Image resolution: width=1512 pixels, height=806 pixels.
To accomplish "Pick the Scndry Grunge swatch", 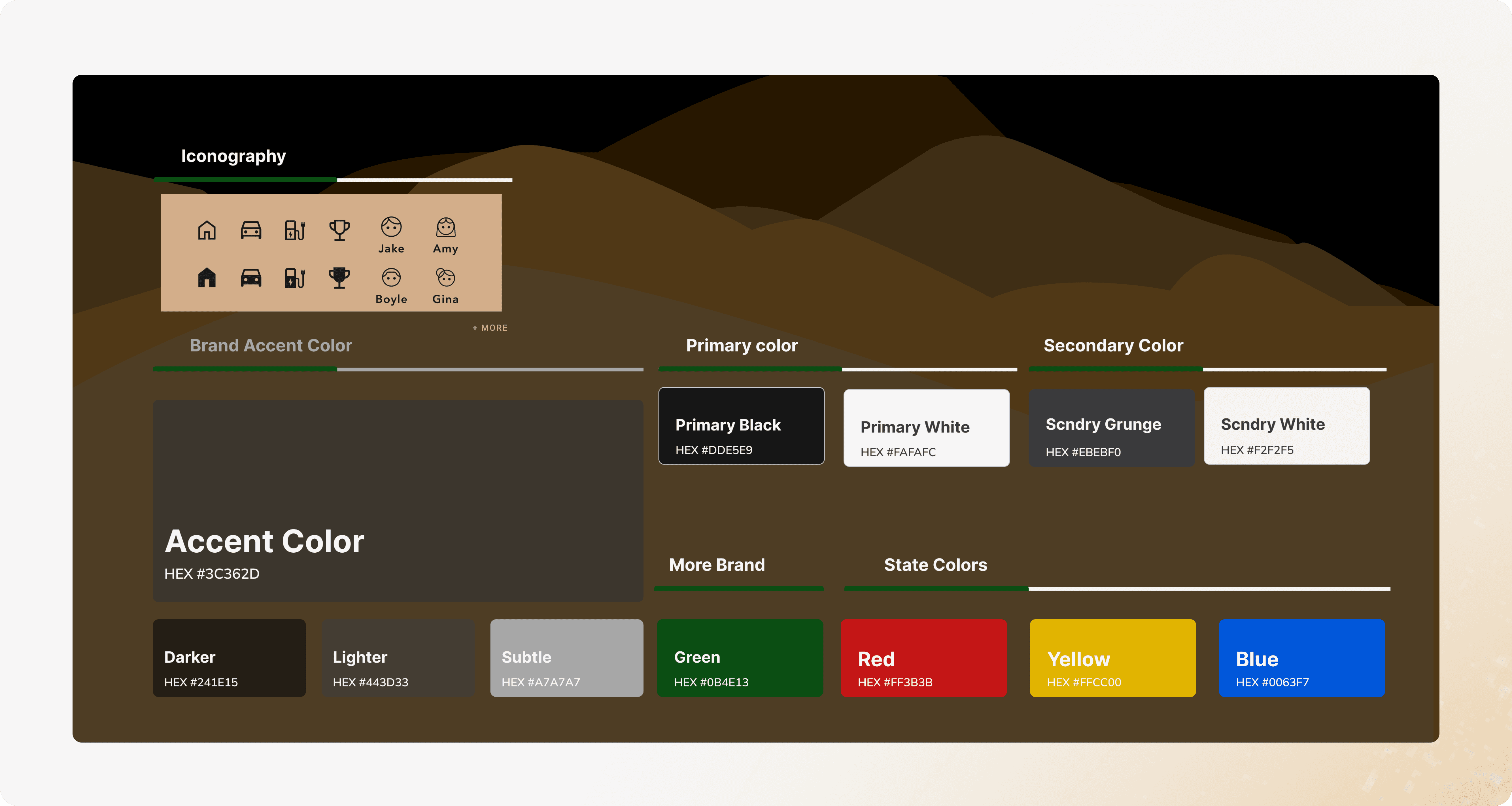I will 1111,428.
